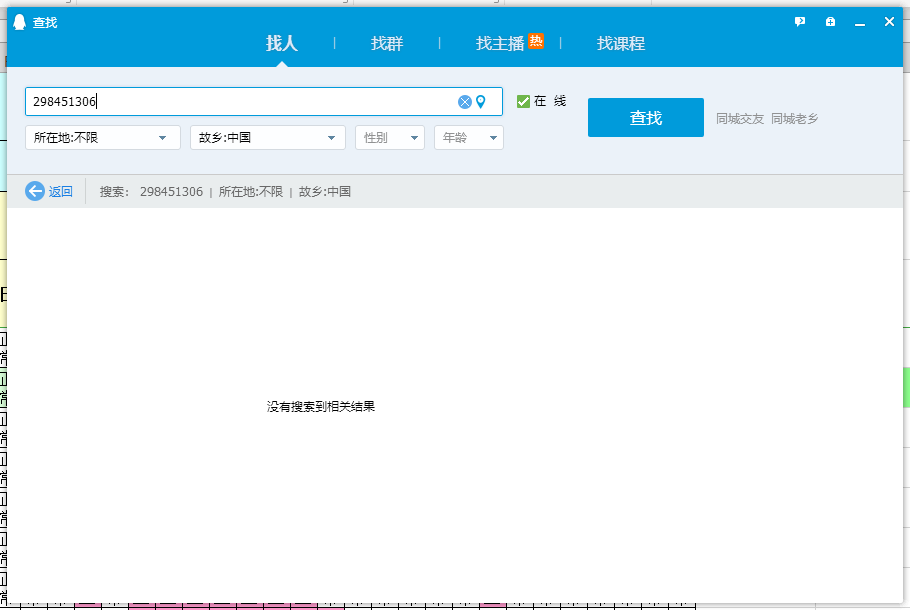Clear the search box with the X icon
Screen dimensions: 910x610
(x=464, y=102)
